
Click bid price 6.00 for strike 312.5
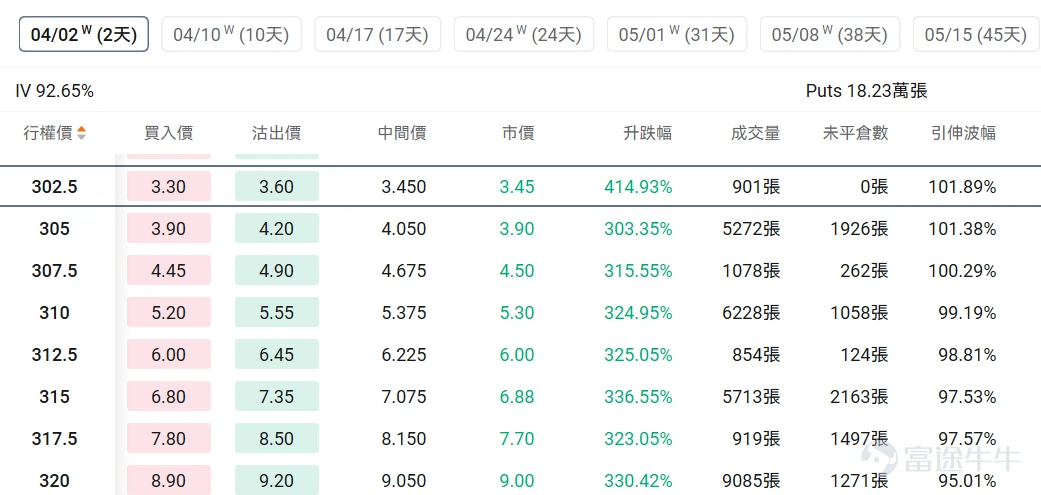pyautogui.click(x=169, y=354)
